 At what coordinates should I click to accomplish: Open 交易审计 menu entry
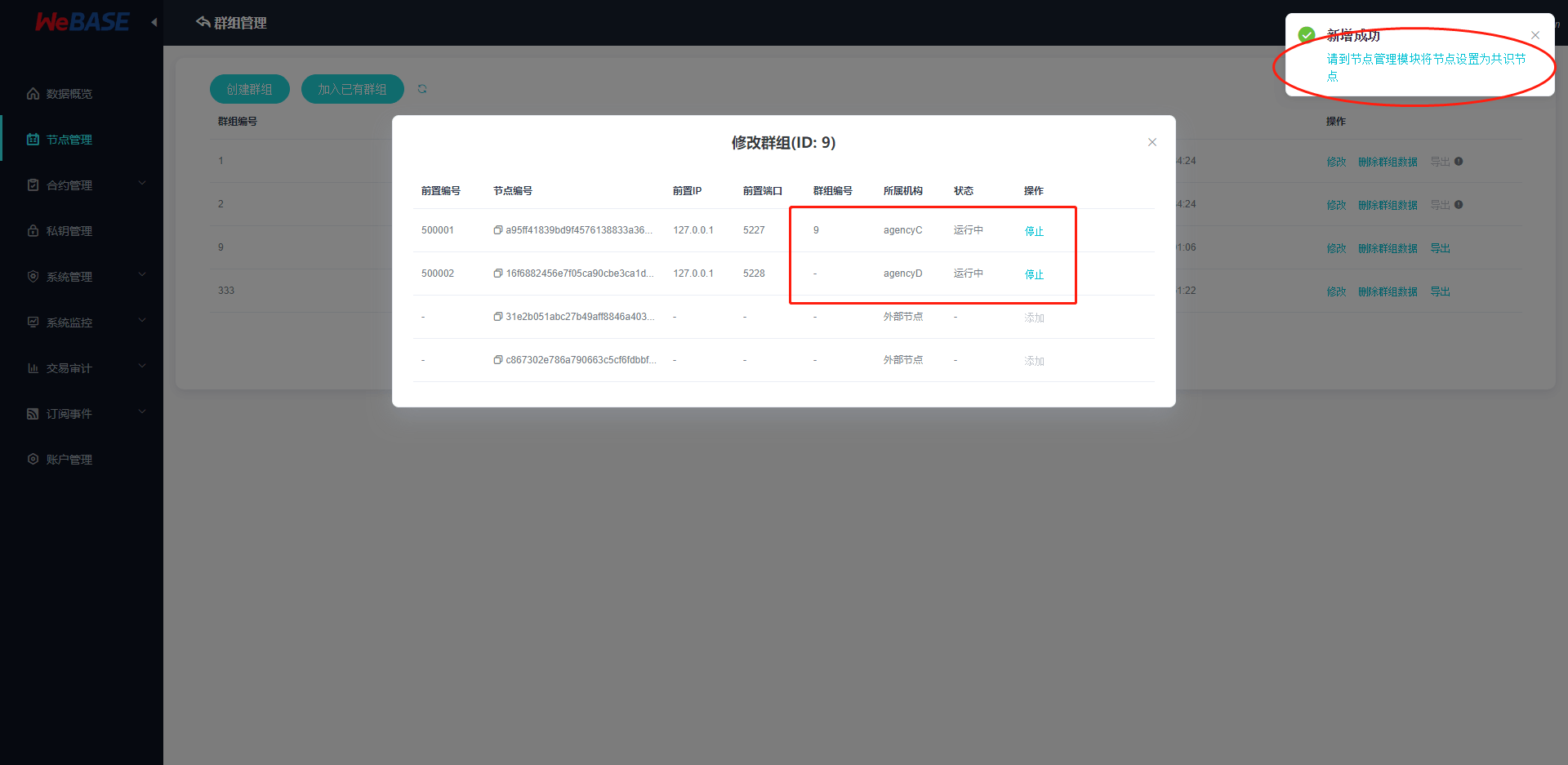click(69, 368)
